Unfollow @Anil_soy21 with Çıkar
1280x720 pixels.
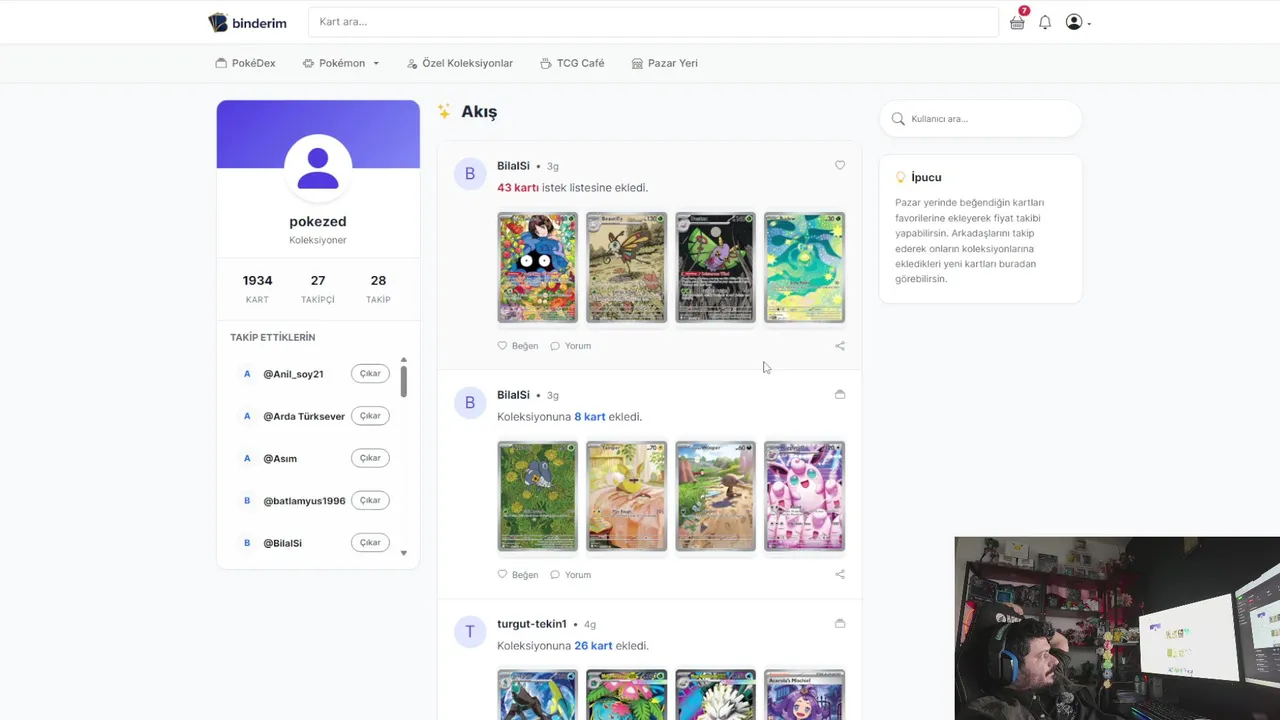pyautogui.click(x=370, y=373)
